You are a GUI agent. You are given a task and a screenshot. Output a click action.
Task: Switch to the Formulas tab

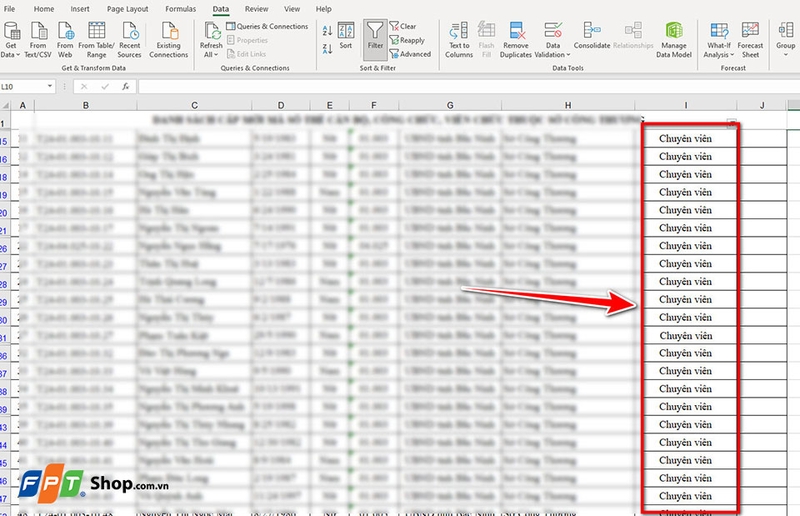[181, 8]
